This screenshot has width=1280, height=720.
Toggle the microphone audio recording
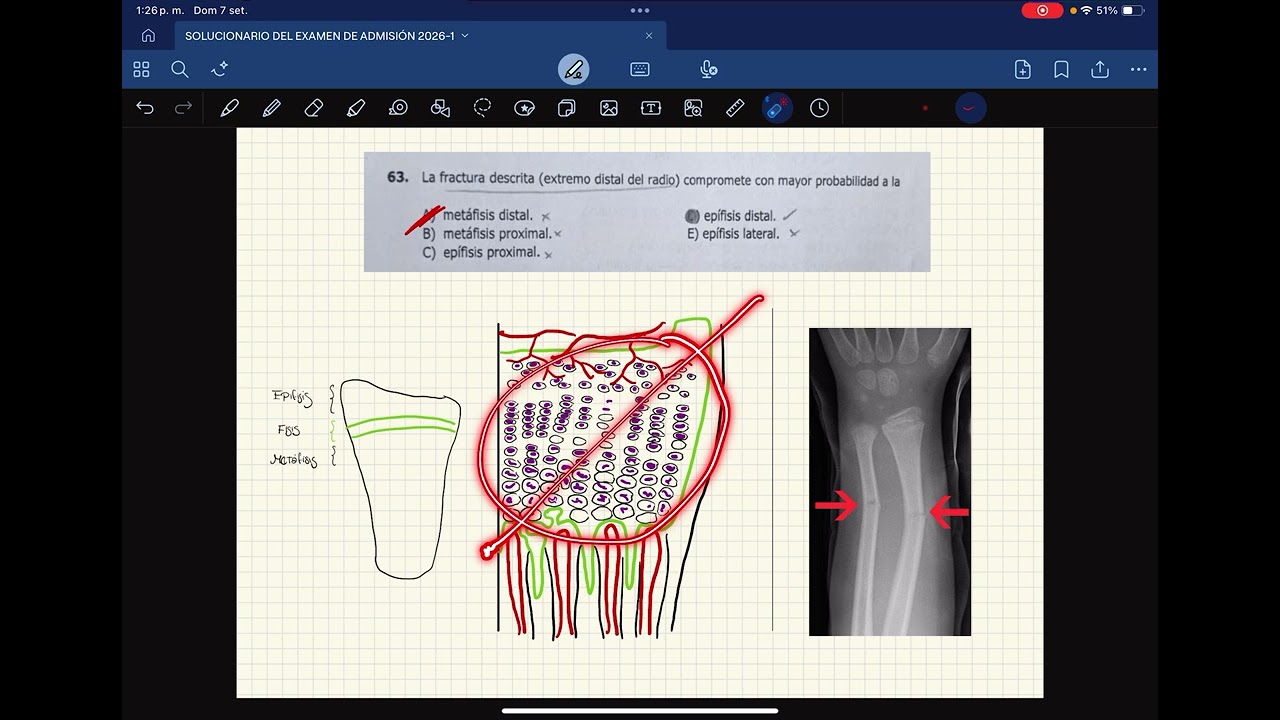tap(708, 69)
